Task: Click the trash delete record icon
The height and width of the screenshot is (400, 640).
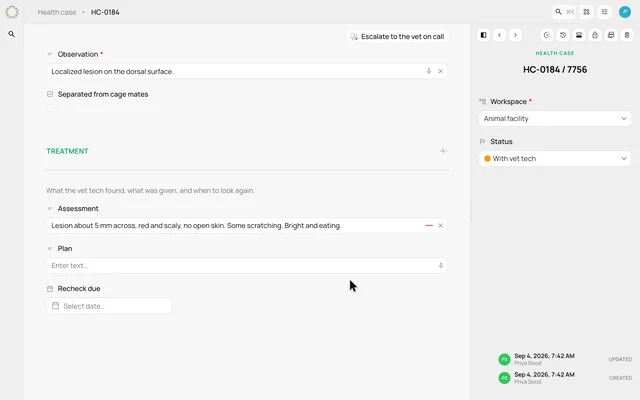Action: (x=627, y=35)
